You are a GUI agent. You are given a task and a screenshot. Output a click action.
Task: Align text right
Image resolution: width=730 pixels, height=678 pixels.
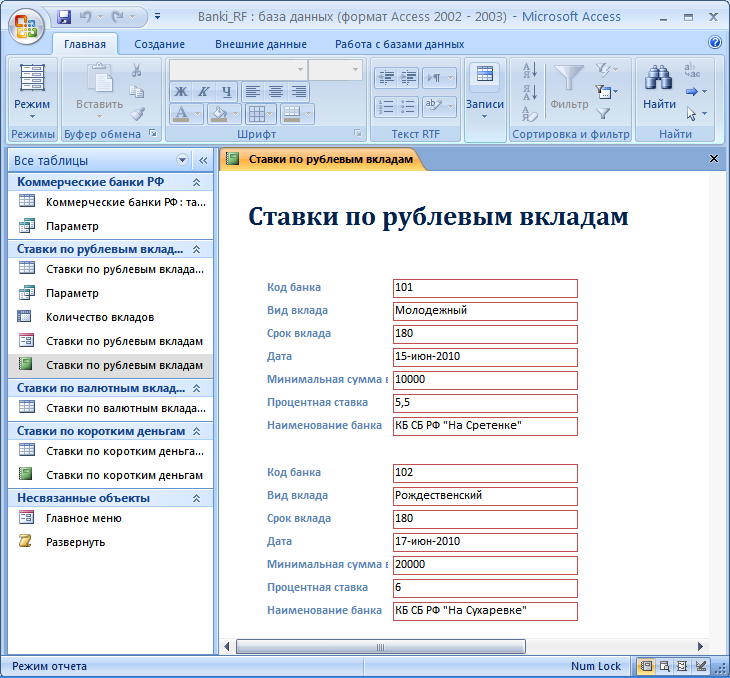point(298,92)
